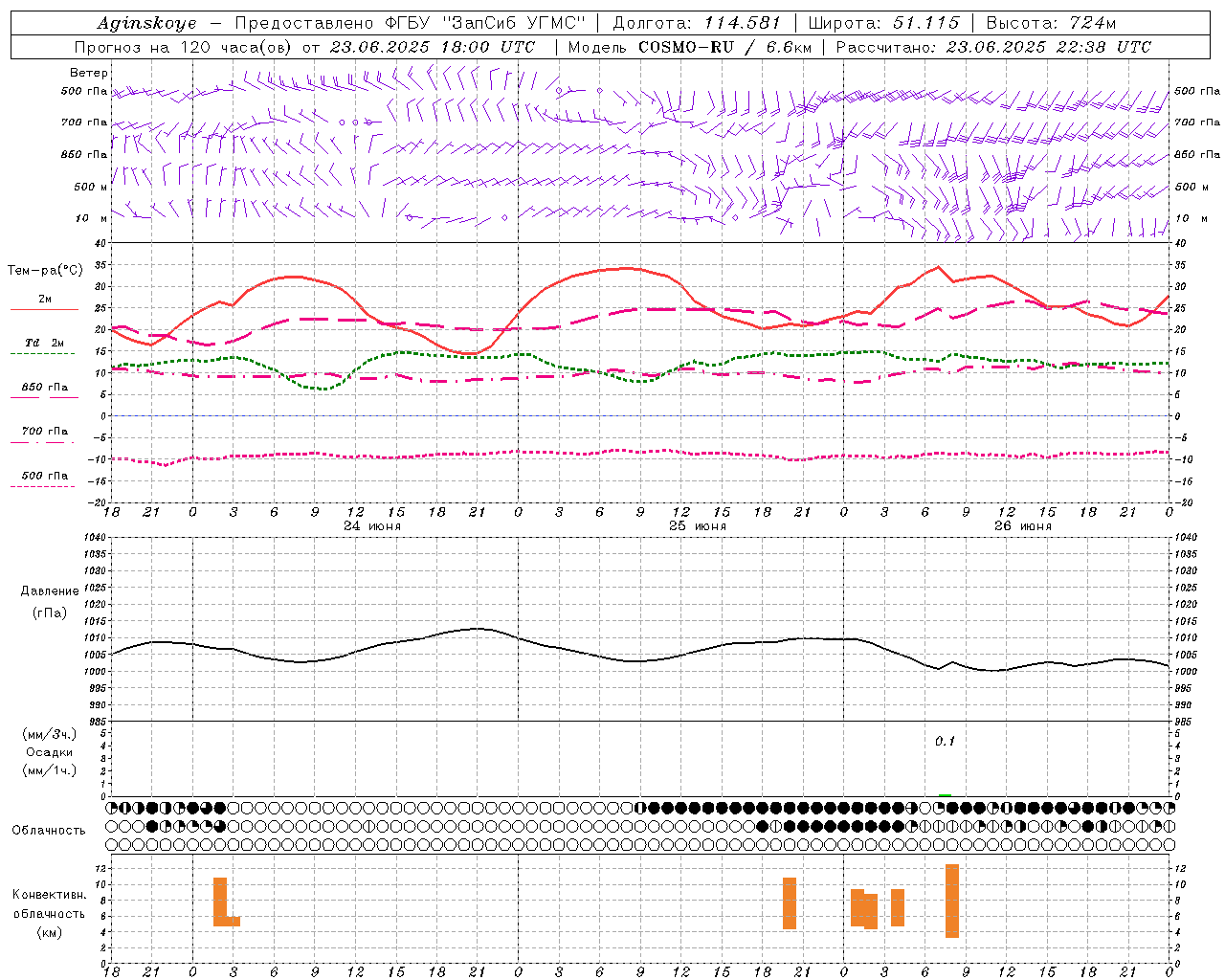Screen dimensions: 1225x980
Task: Click the 500 гПа temperature legend entry
Action: pos(45,476)
